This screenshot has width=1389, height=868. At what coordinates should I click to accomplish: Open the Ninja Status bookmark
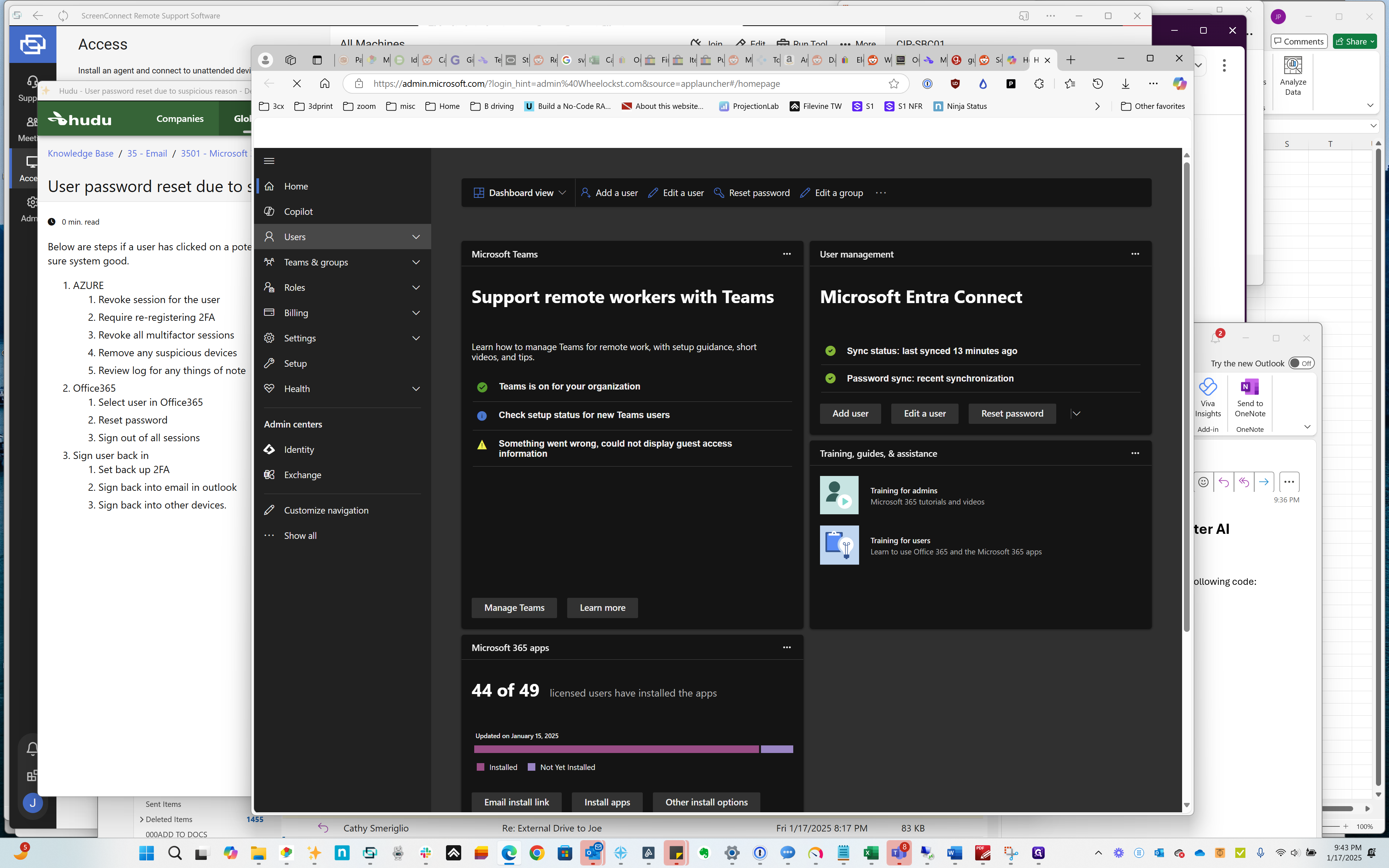click(x=960, y=106)
